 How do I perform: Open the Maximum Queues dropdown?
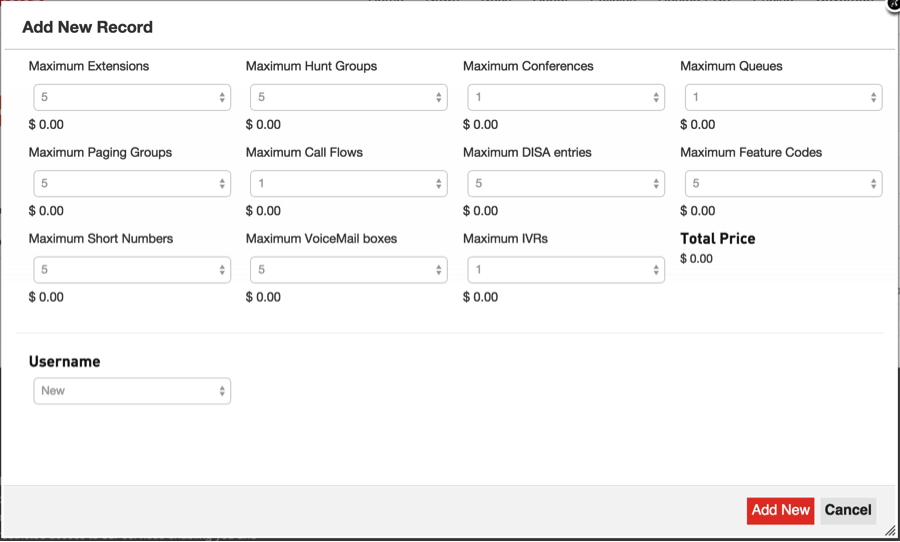tap(783, 98)
